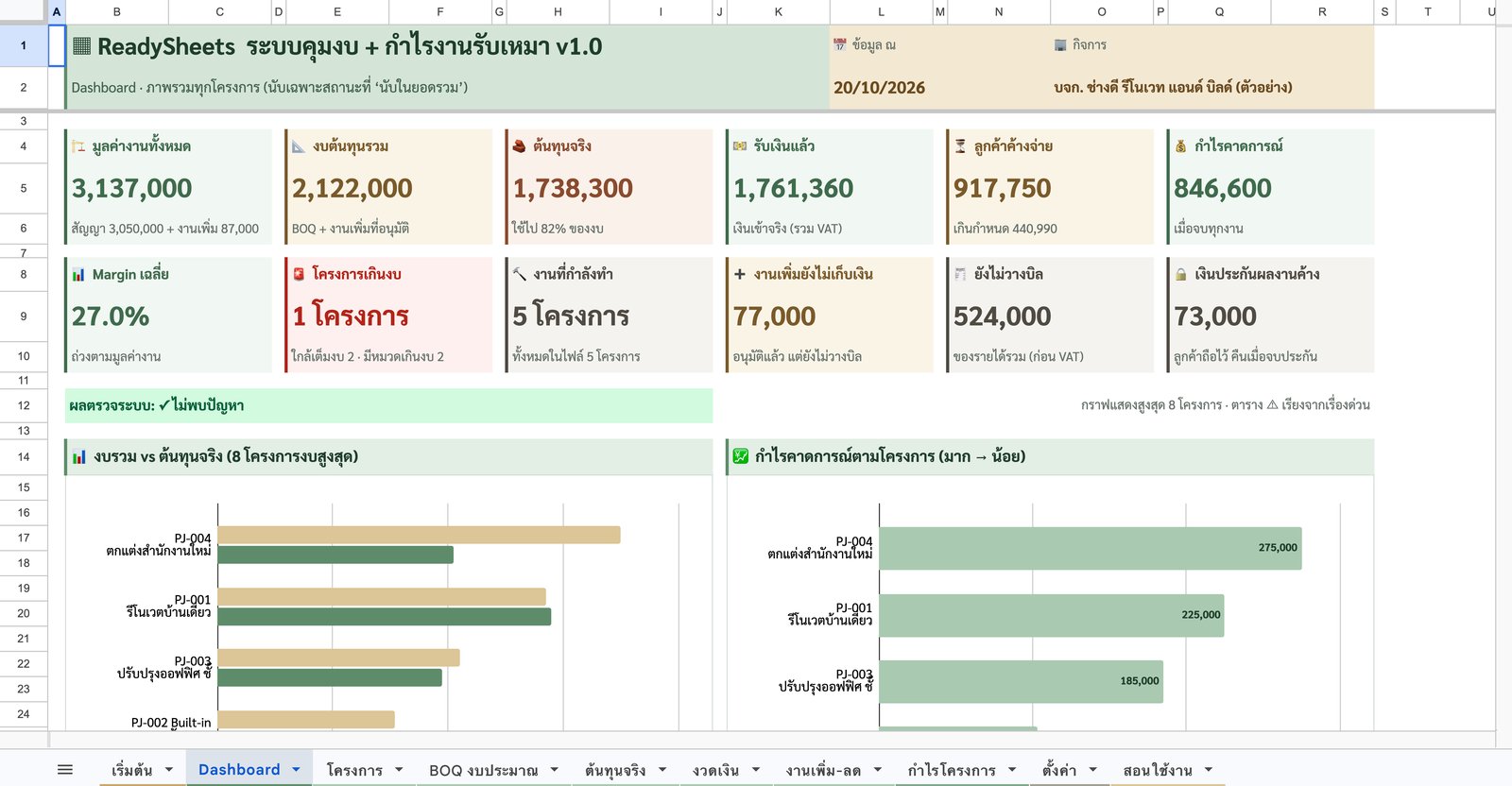Viewport: 1512px width, 786px height.
Task: Open the BOQ งบประมาณ tab dropdown arrow
Action: point(555,770)
